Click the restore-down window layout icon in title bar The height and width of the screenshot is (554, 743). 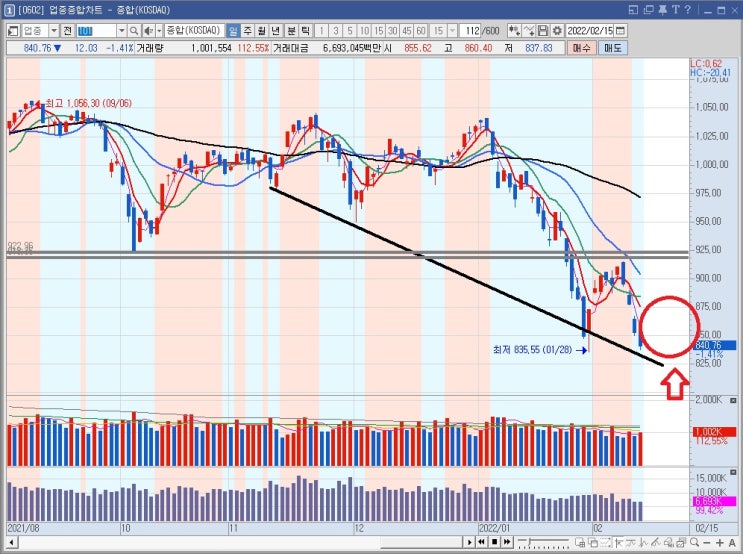634,9
